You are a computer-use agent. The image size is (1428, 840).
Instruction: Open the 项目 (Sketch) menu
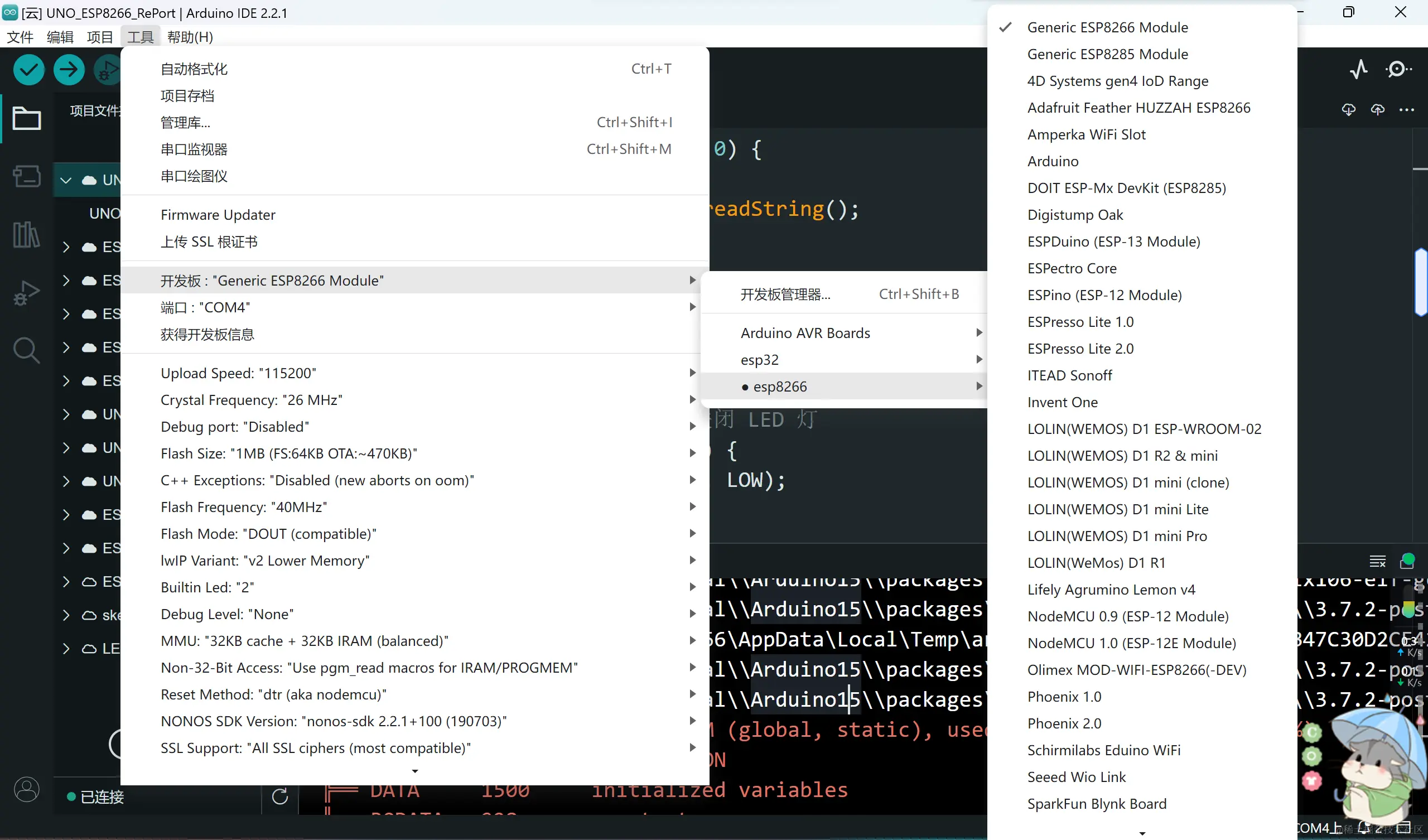click(x=100, y=37)
